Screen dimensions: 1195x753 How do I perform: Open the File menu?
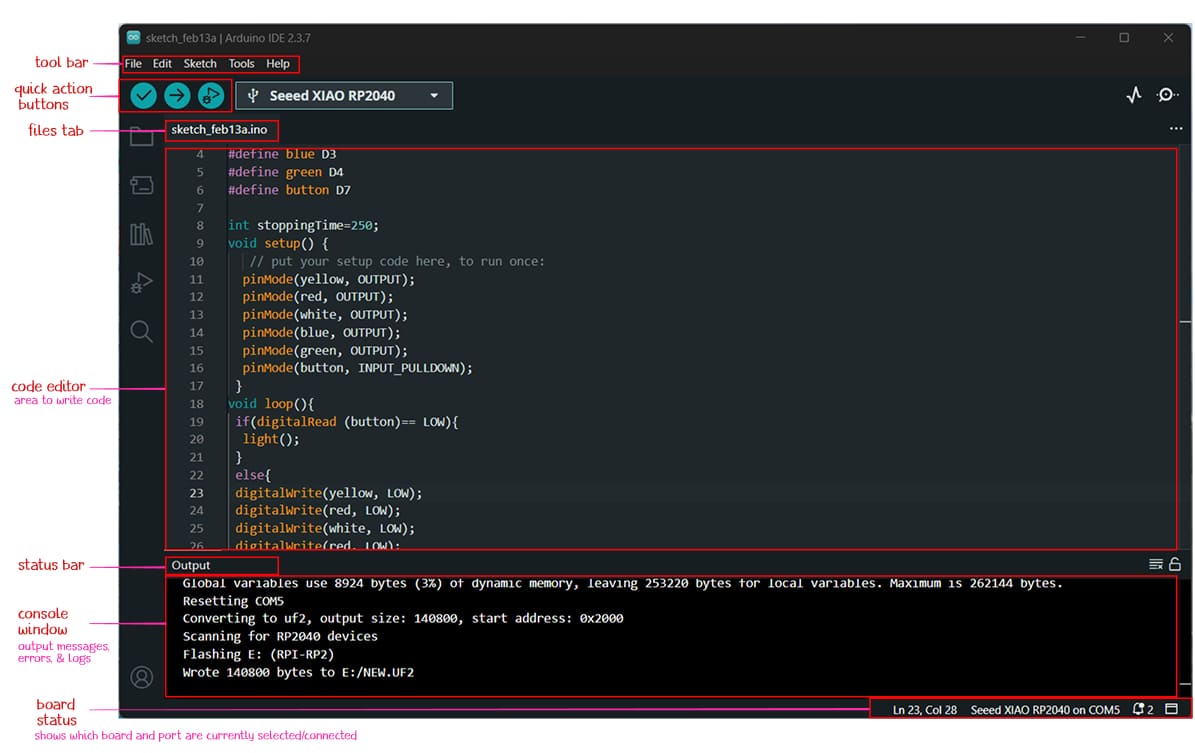tap(133, 64)
